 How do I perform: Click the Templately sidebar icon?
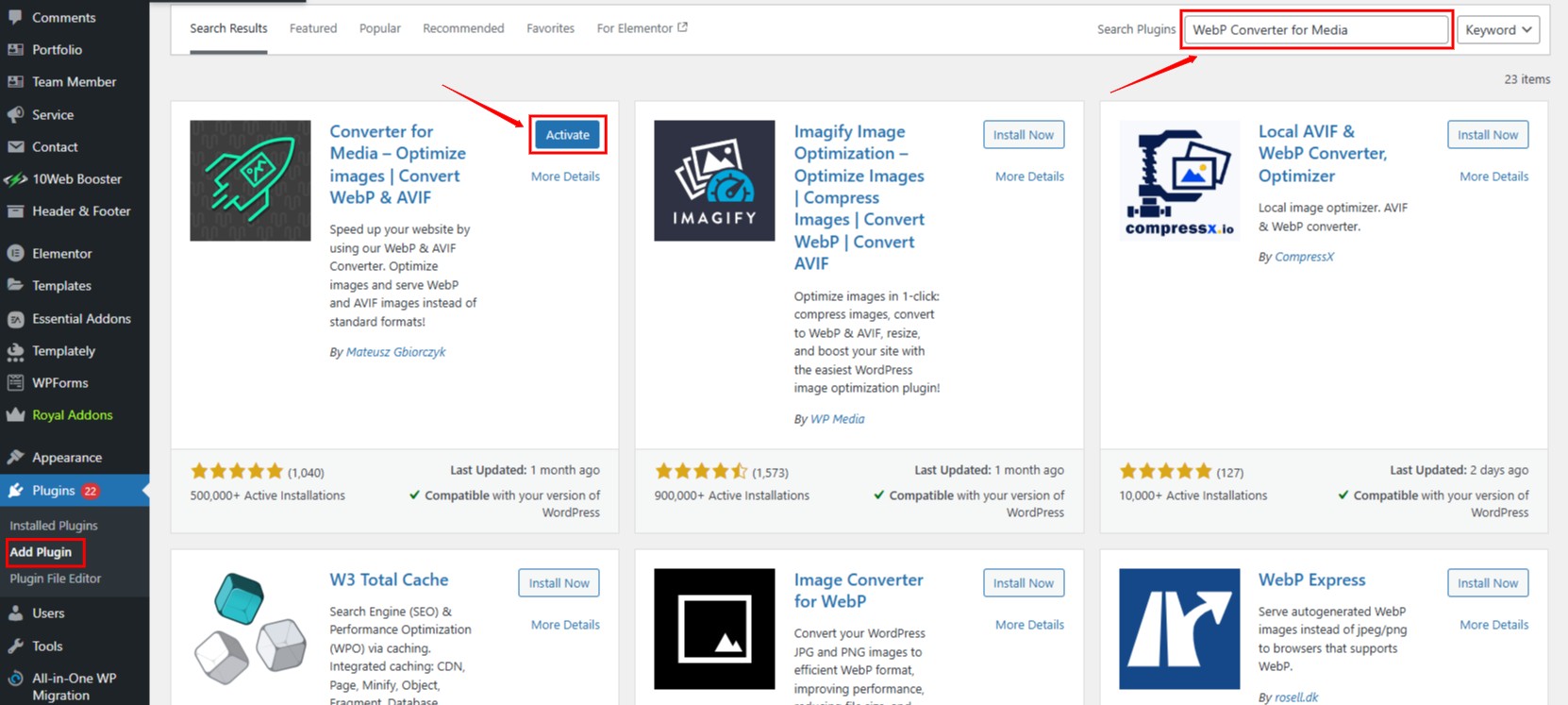(x=15, y=351)
